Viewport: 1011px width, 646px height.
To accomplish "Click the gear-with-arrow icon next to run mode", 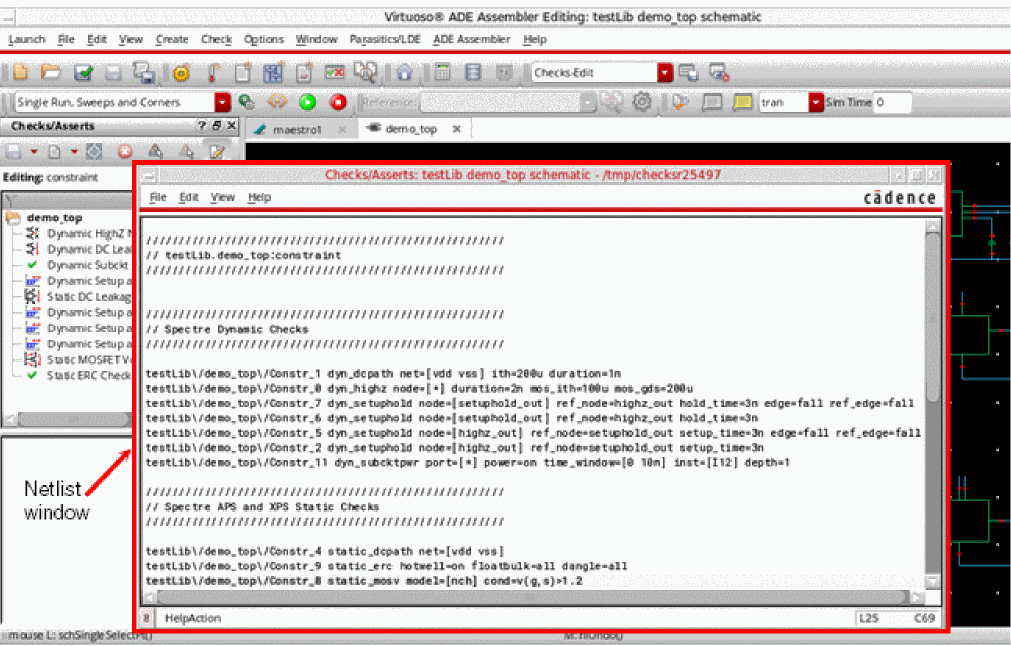I will (x=246, y=102).
